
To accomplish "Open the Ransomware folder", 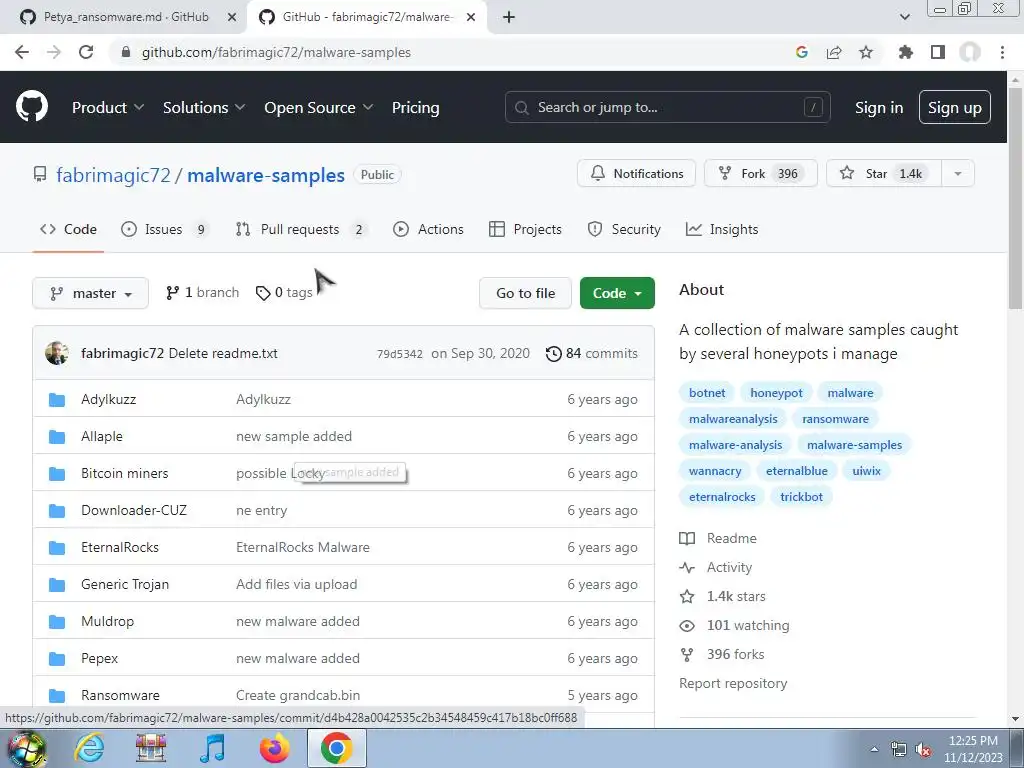I will point(120,696).
